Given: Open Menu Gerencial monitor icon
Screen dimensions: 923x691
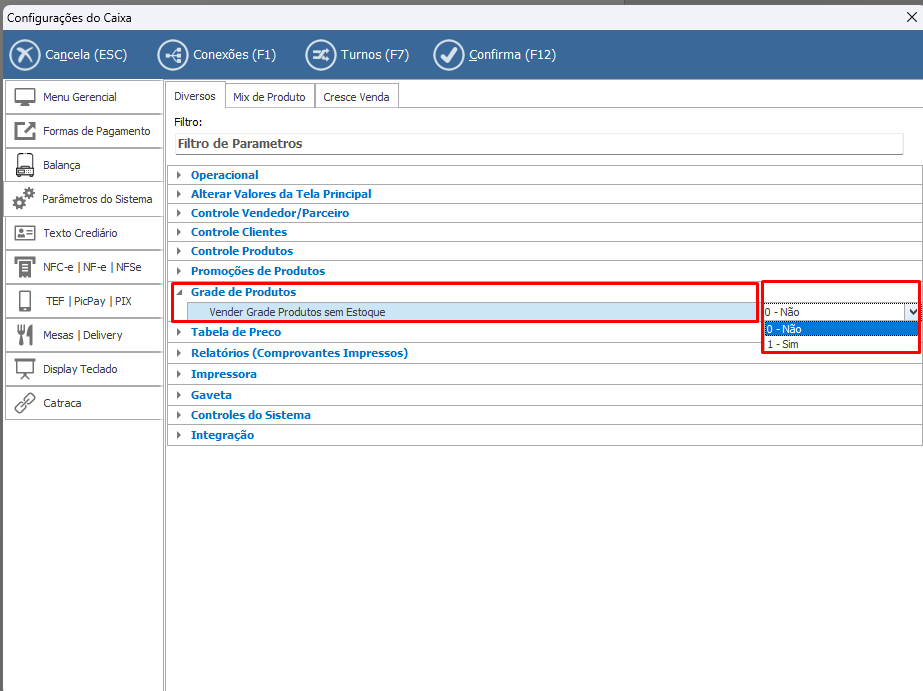Looking at the screenshot, I should [26, 97].
